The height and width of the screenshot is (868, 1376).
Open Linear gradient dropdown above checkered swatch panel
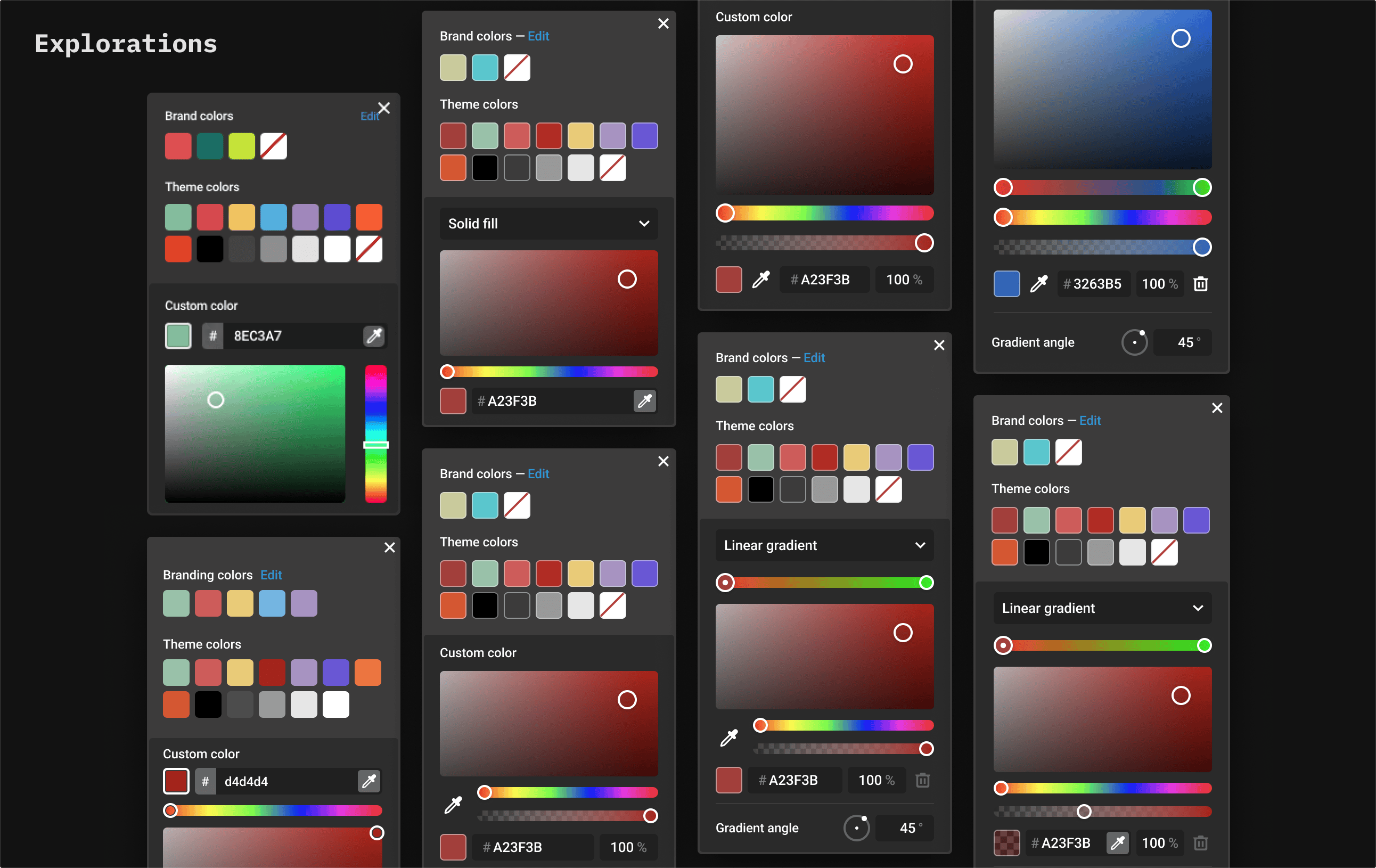click(x=1102, y=608)
